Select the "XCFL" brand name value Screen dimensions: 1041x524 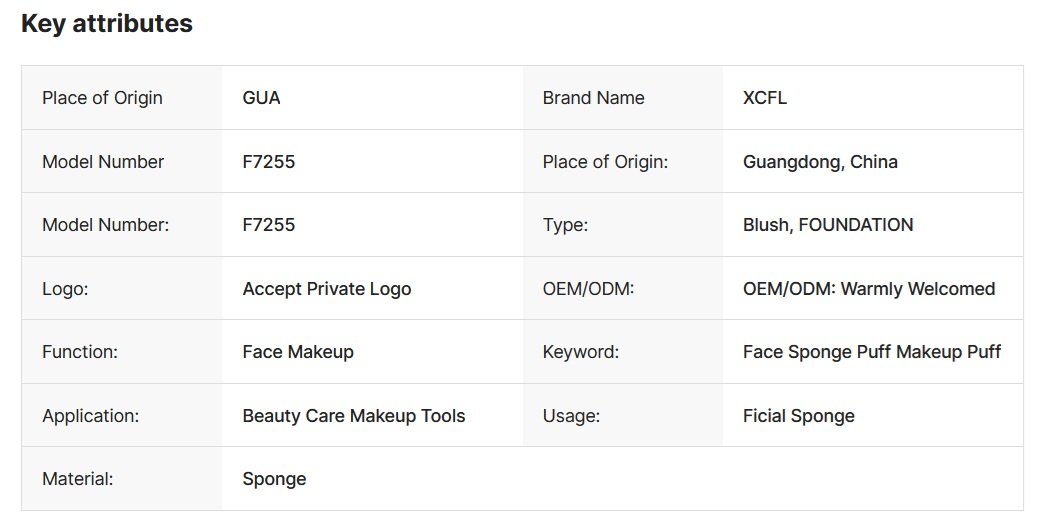click(765, 98)
